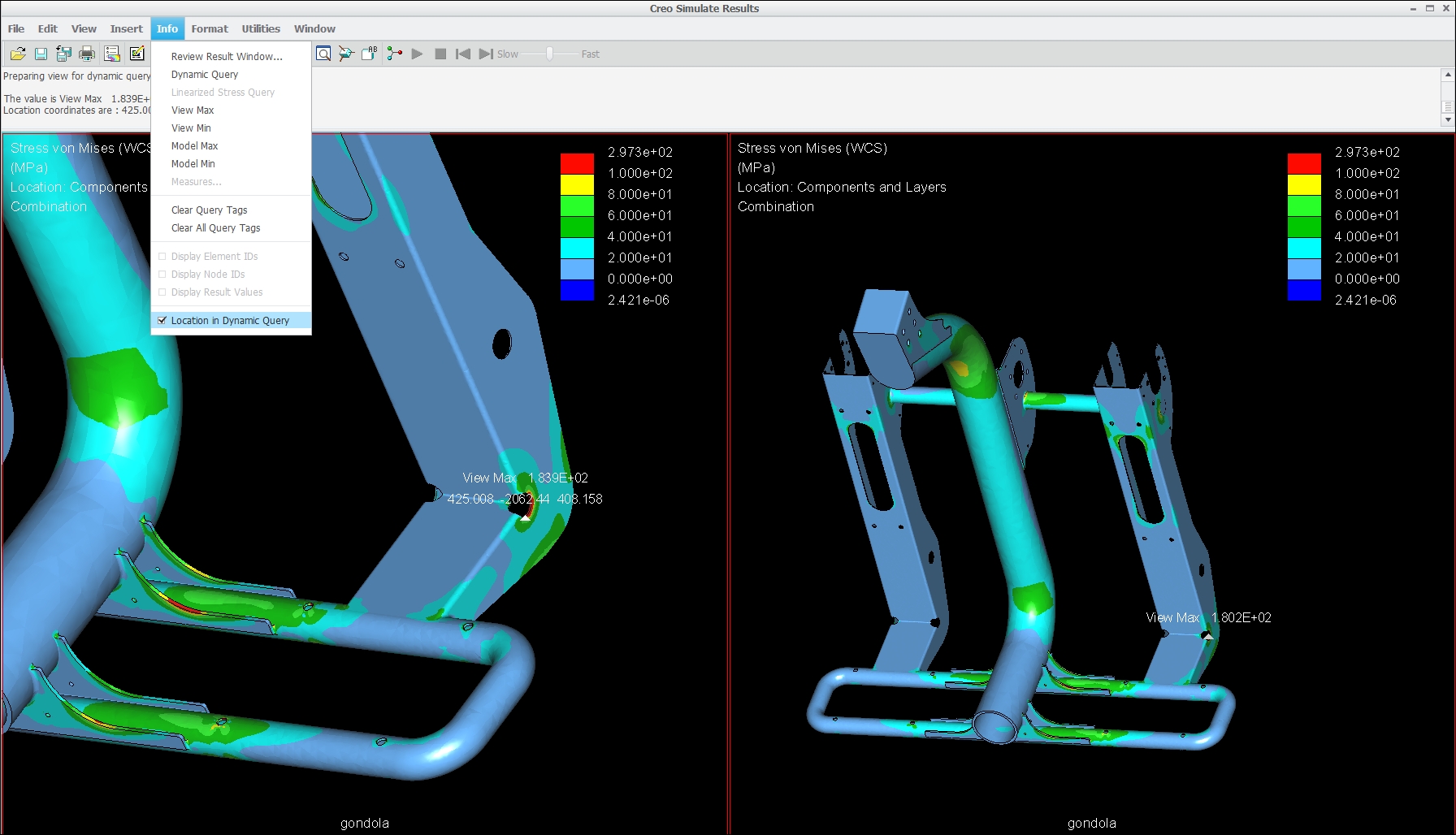Close the open Info menu
The width and height of the screenshot is (1456, 835).
167,28
